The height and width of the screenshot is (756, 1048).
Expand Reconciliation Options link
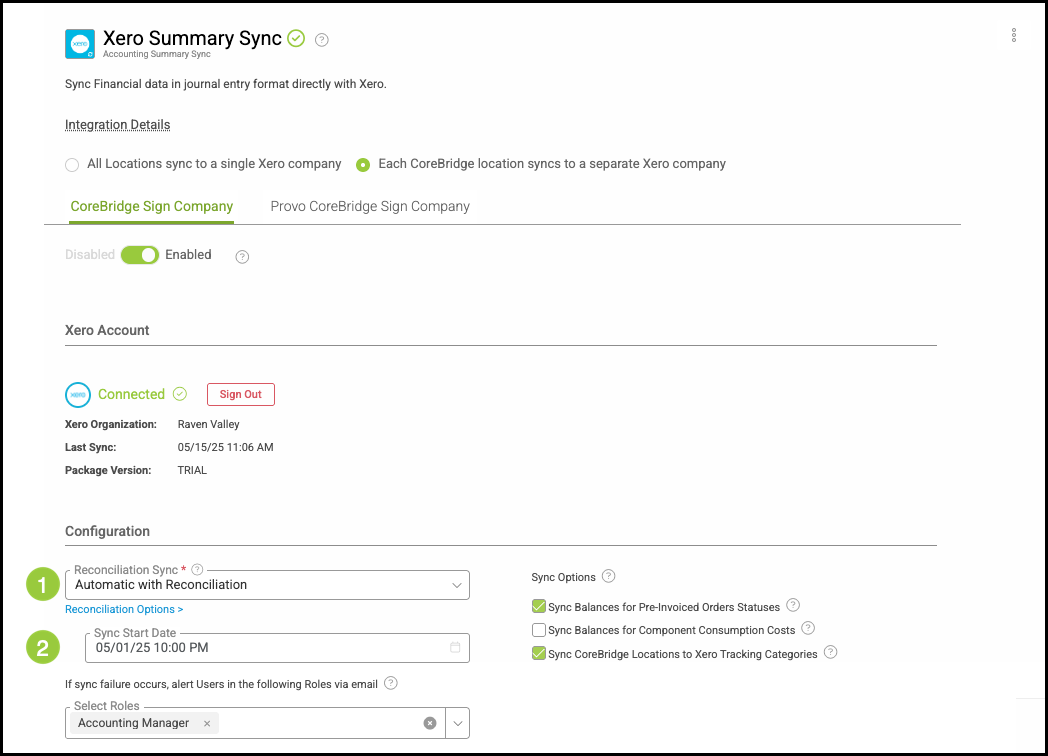point(124,609)
